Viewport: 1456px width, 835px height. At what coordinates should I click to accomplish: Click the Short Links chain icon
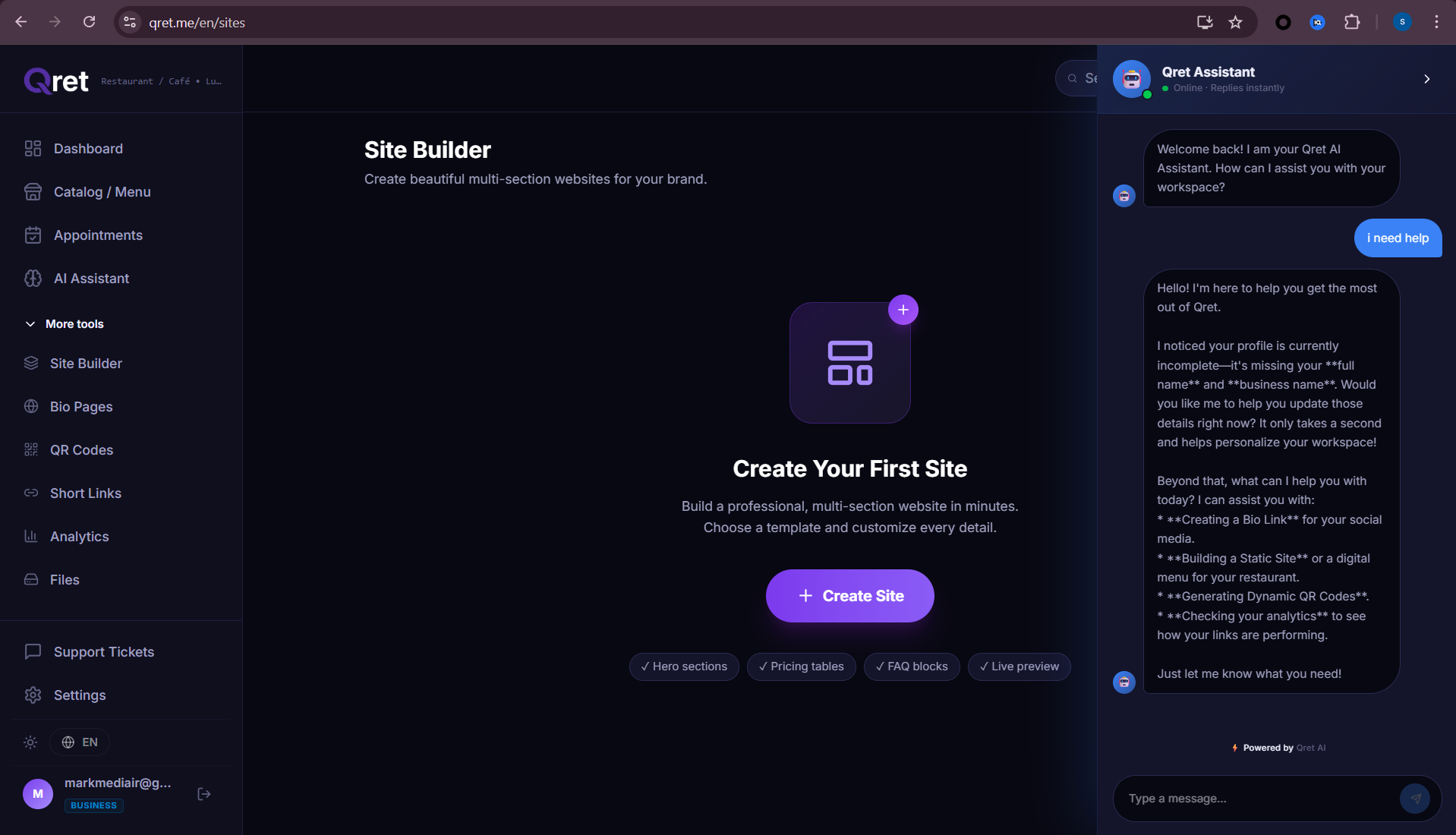click(x=31, y=493)
